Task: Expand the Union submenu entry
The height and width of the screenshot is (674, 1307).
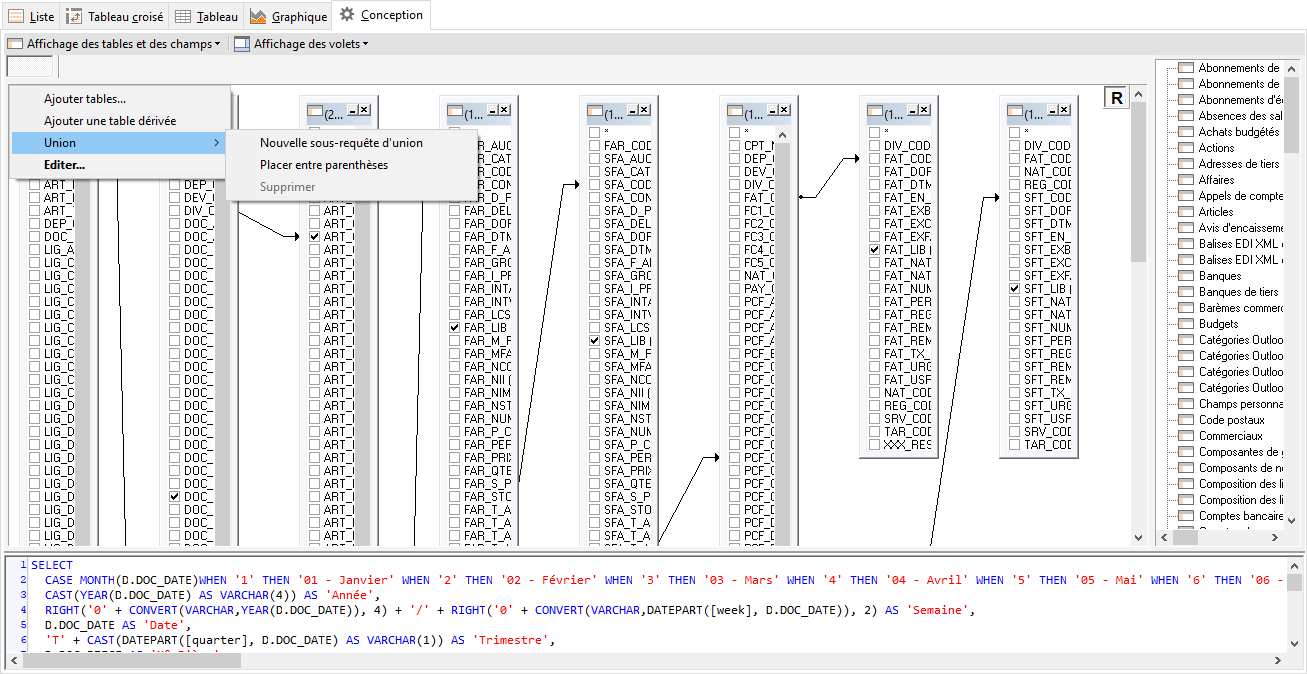Action: point(120,143)
